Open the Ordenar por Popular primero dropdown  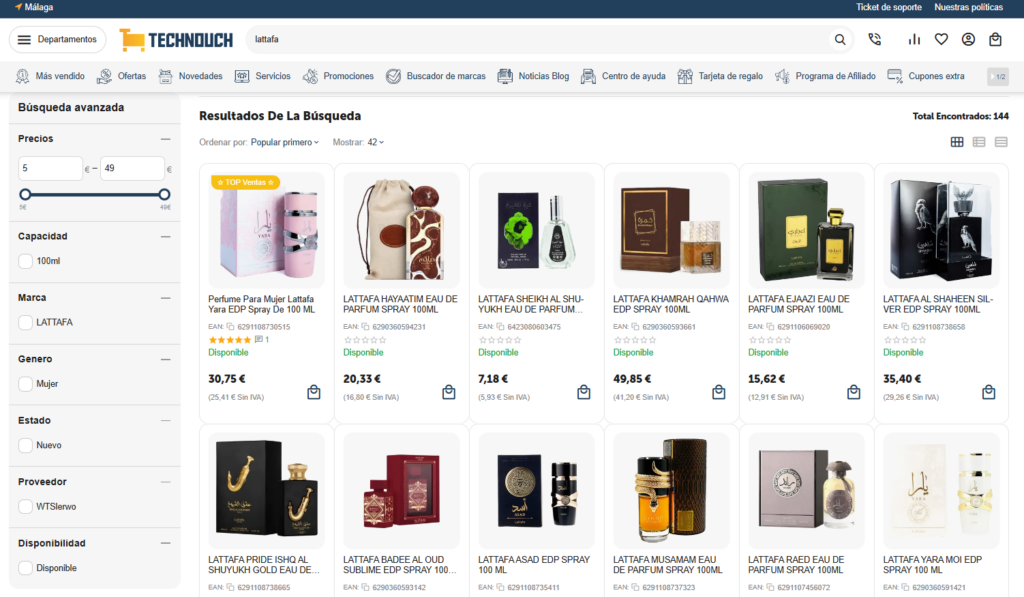coord(285,142)
